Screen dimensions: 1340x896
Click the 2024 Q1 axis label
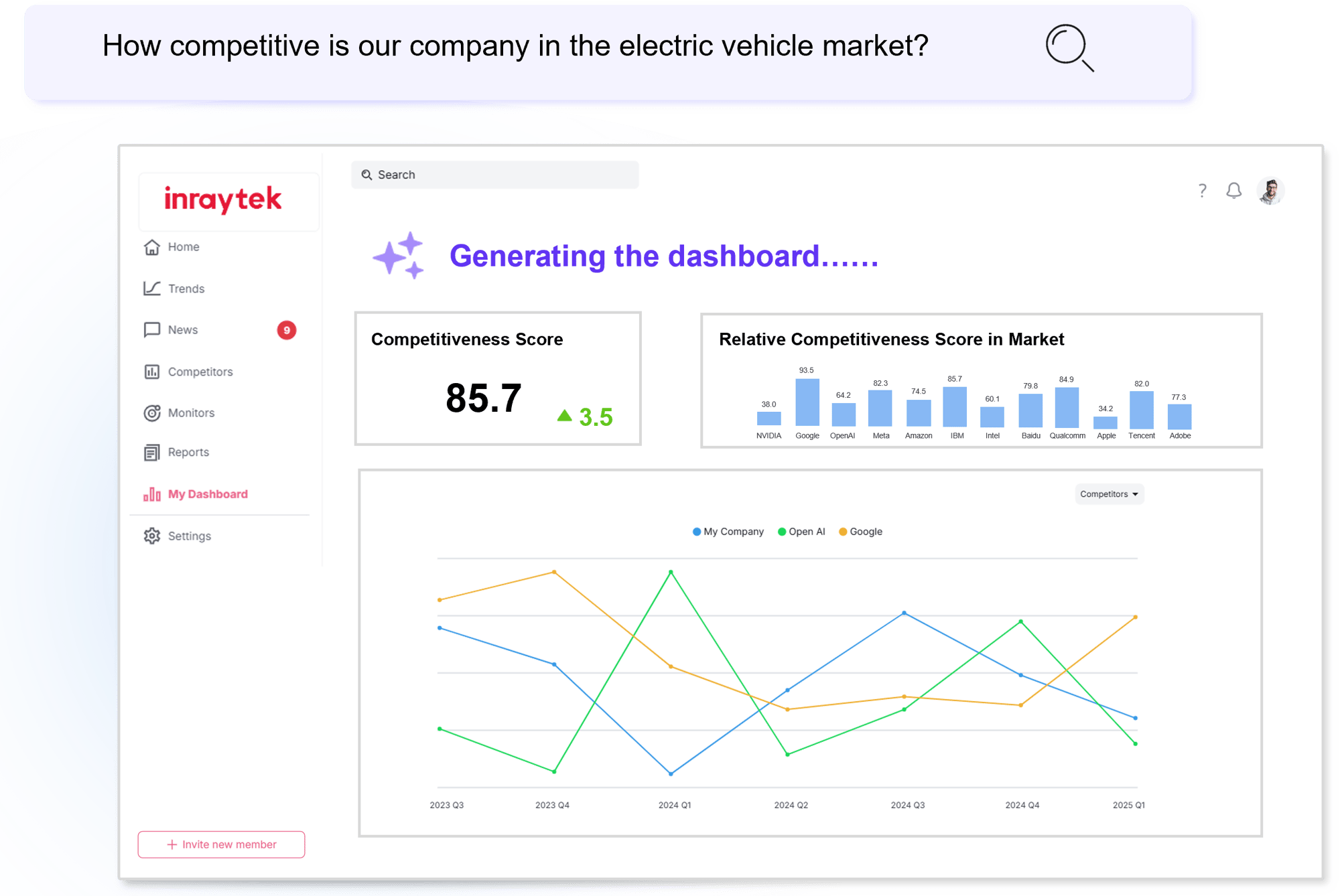[x=674, y=805]
